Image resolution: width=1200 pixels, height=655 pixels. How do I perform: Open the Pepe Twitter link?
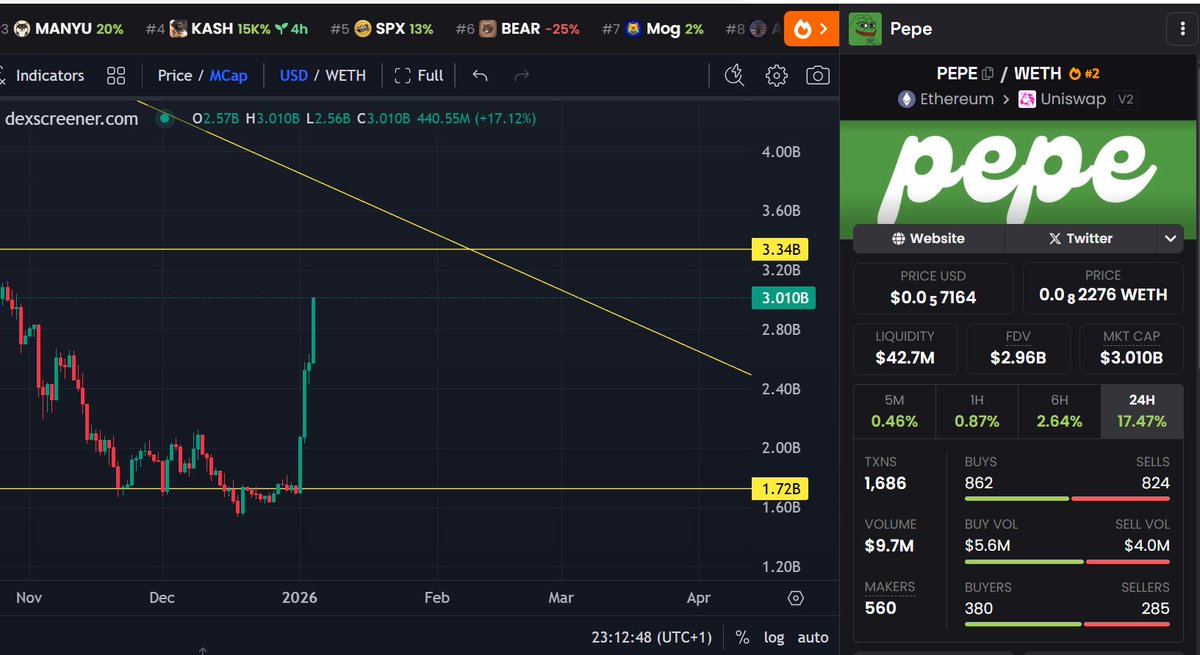click(1080, 238)
